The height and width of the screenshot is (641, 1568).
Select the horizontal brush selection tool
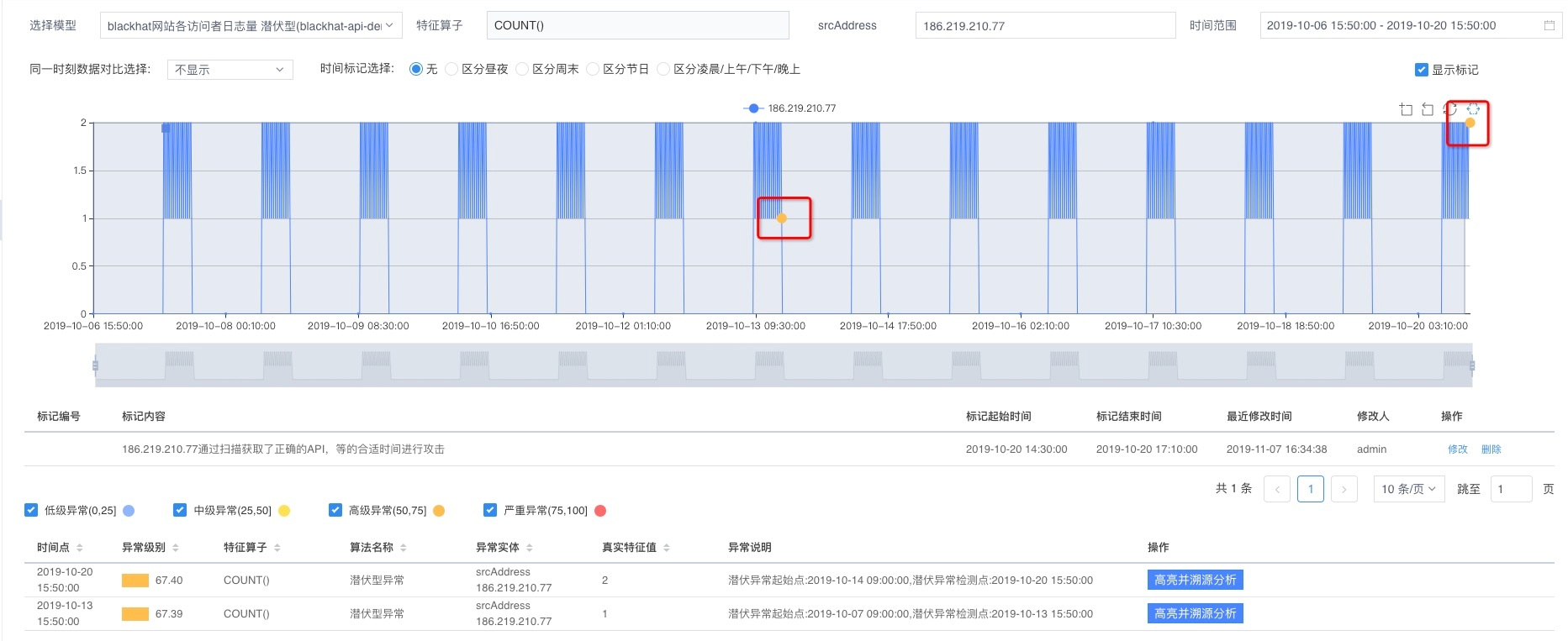tap(1473, 108)
